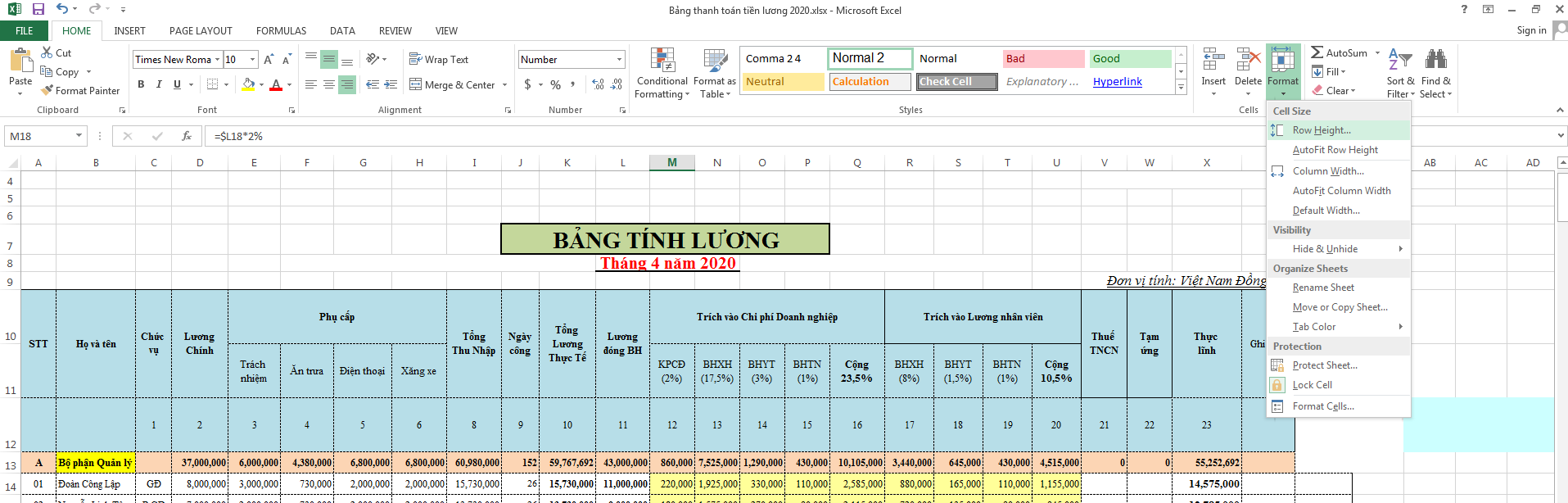Choose Row Height from the Format menu
The width and height of the screenshot is (1568, 503).
(1321, 130)
